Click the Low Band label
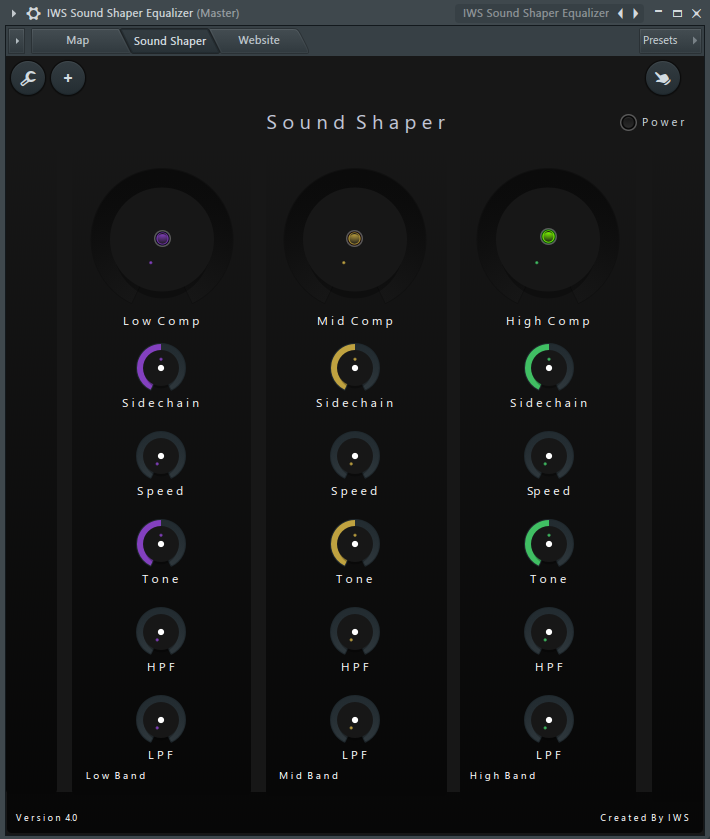Viewport: 710px width, 839px height. pyautogui.click(x=116, y=776)
